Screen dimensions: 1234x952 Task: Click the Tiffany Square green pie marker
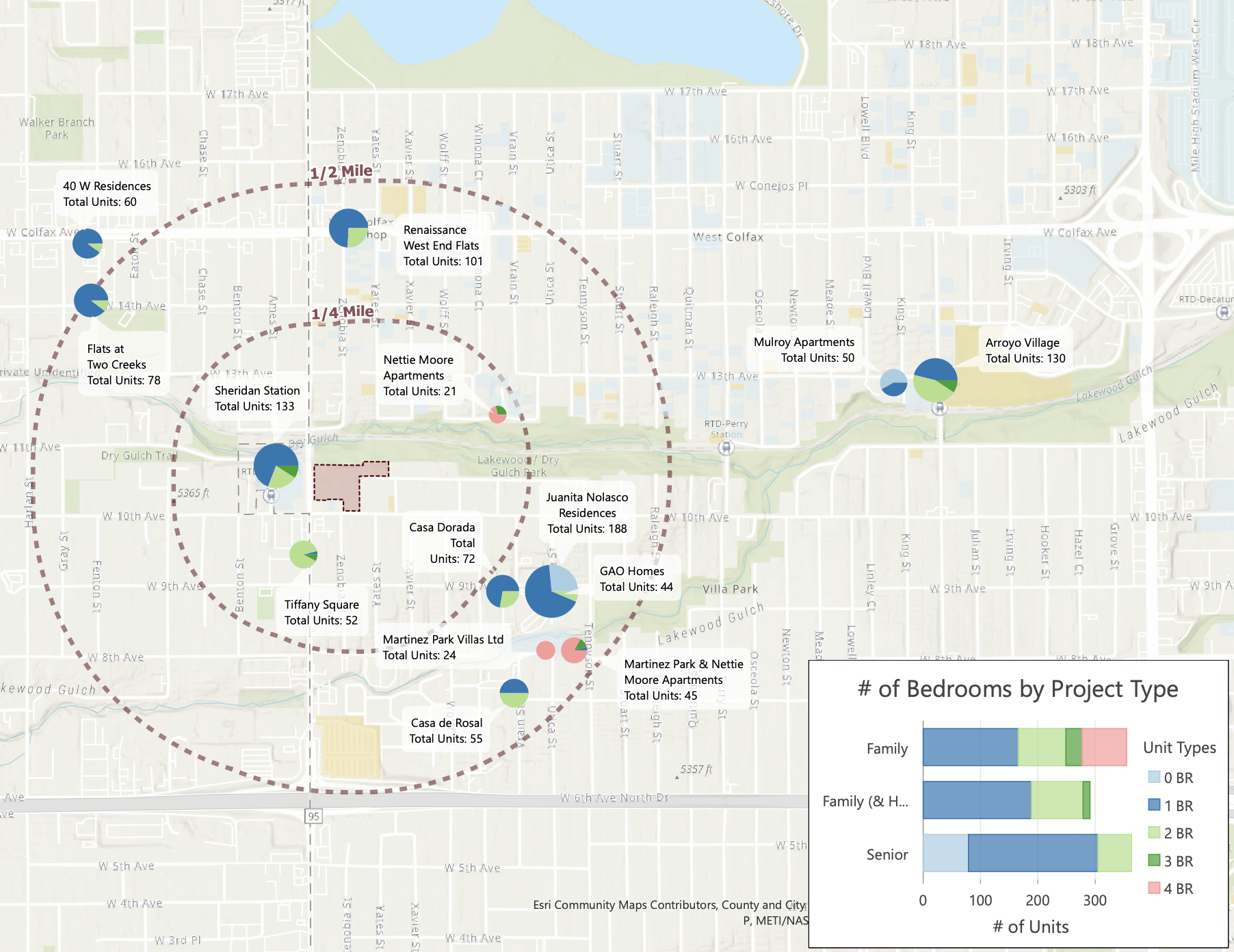click(303, 555)
